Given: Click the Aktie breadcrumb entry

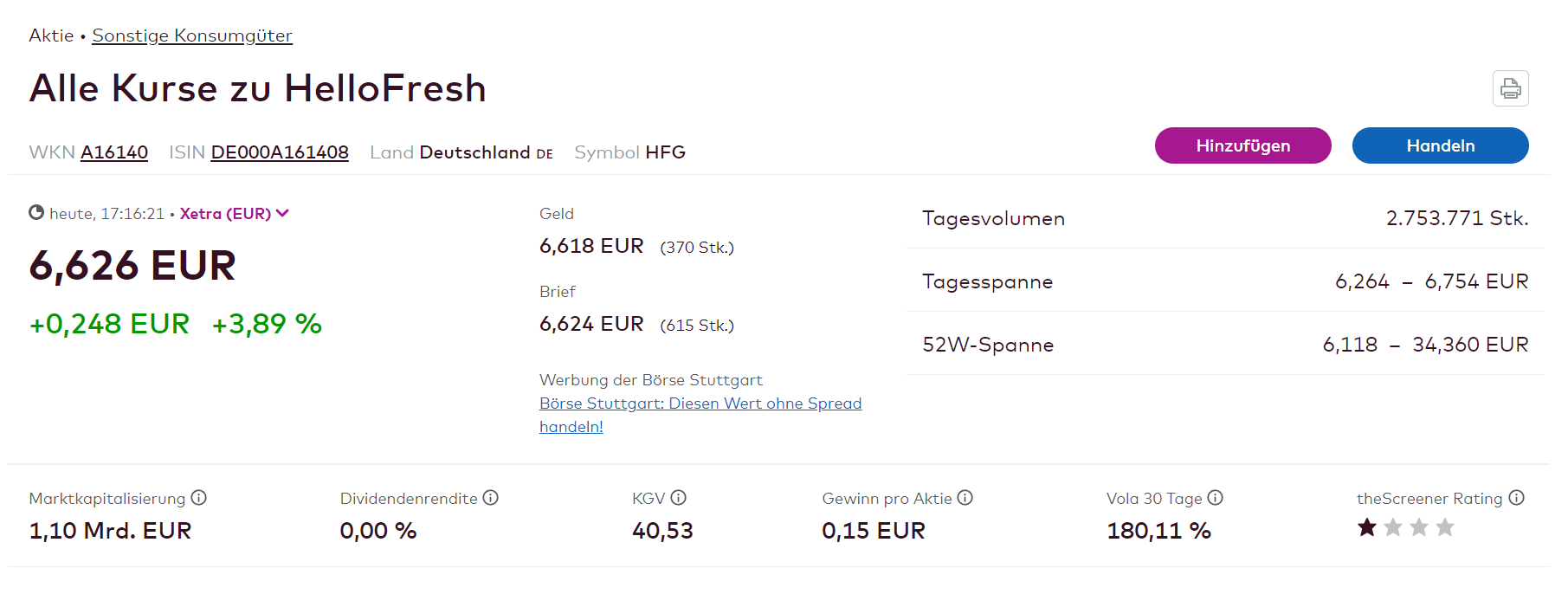Looking at the screenshot, I should (50, 36).
